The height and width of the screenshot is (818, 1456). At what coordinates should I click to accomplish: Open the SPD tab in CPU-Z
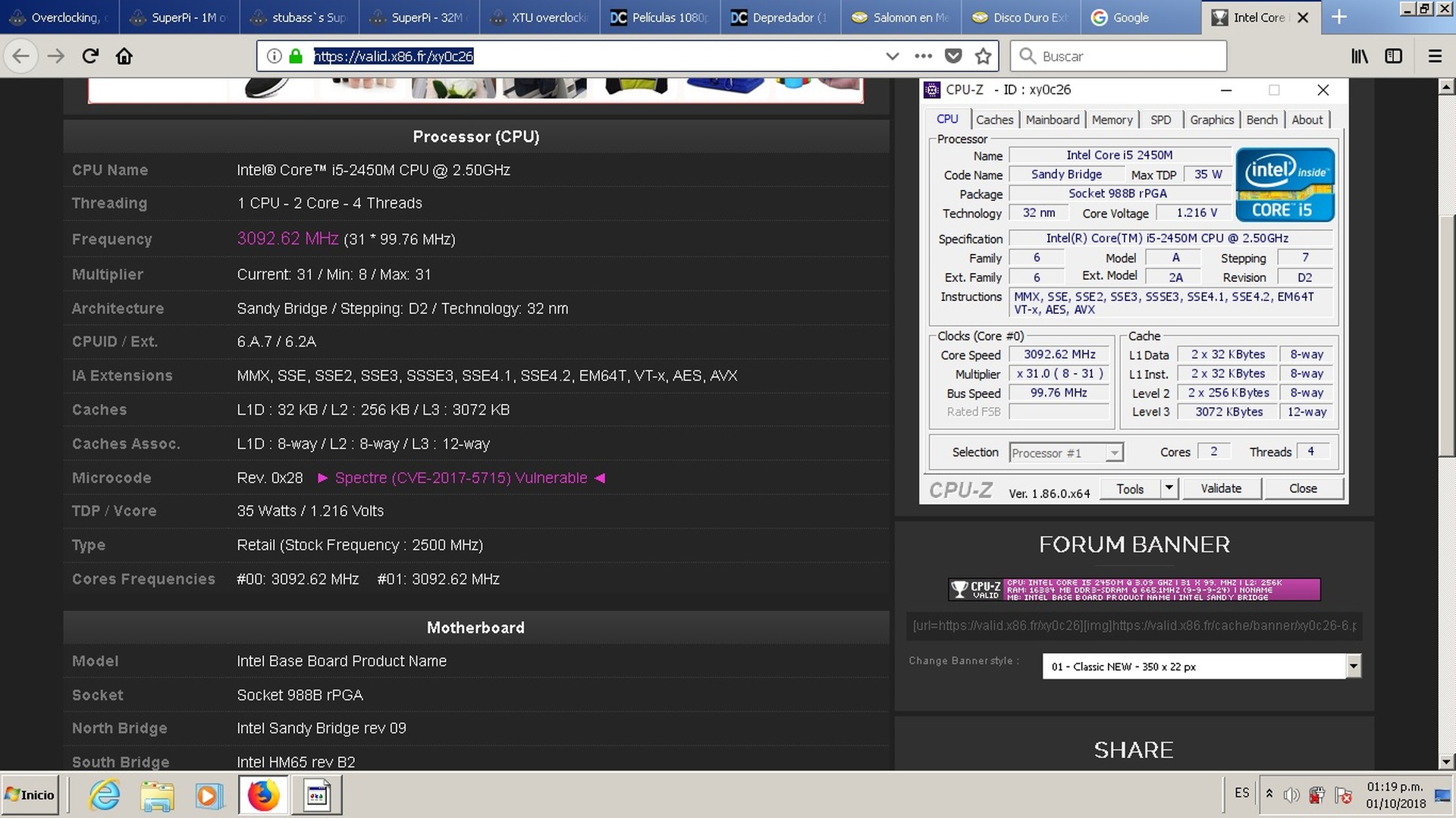tap(1160, 120)
